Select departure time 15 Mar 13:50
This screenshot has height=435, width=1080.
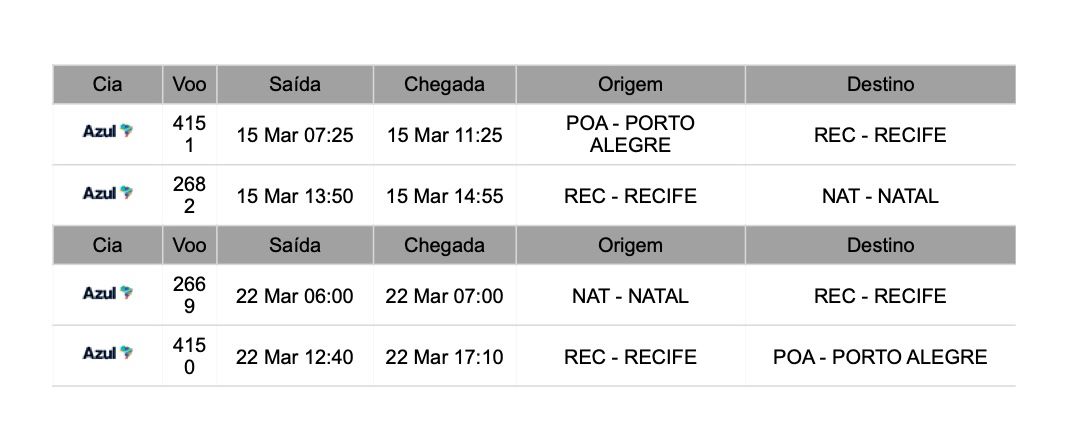tap(295, 196)
